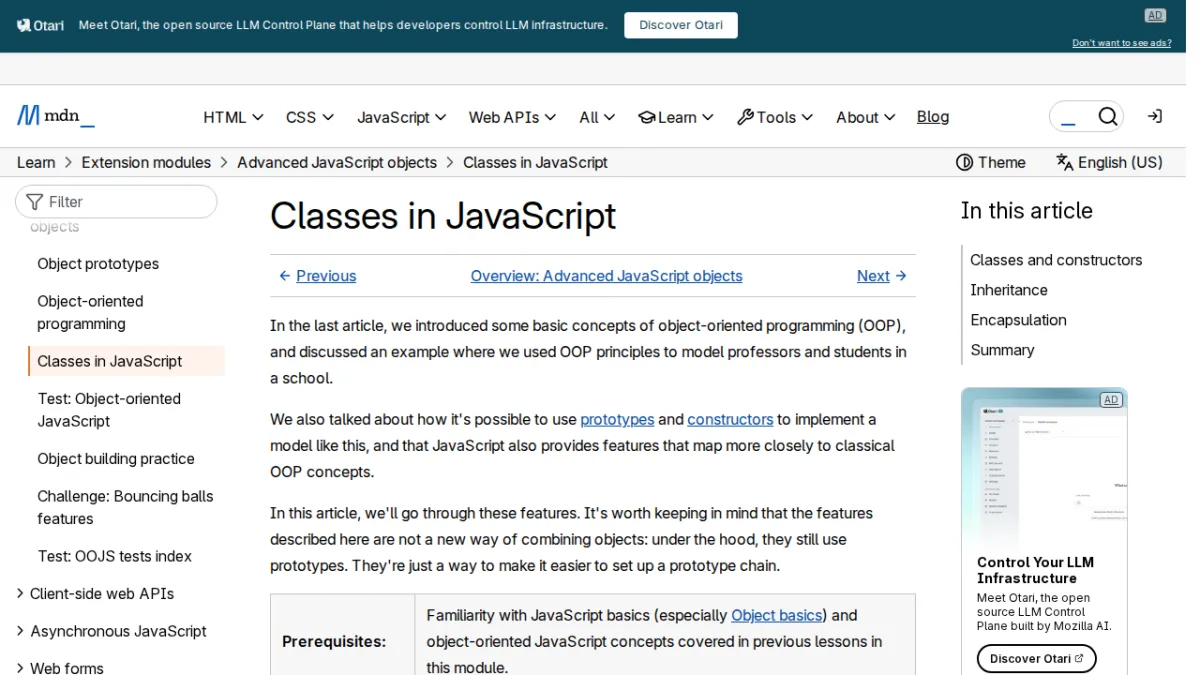Image resolution: width=1200 pixels, height=675 pixels.
Task: Expand the Web APIs menu
Action: pyautogui.click(x=512, y=117)
